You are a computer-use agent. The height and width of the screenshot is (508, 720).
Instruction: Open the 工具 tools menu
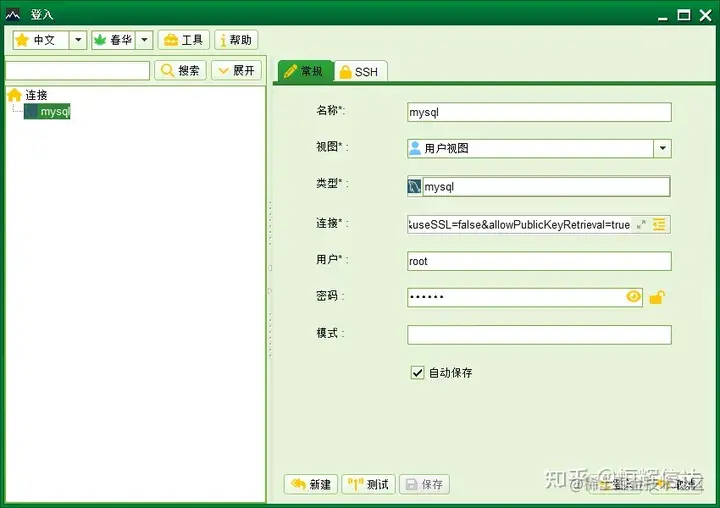(184, 40)
